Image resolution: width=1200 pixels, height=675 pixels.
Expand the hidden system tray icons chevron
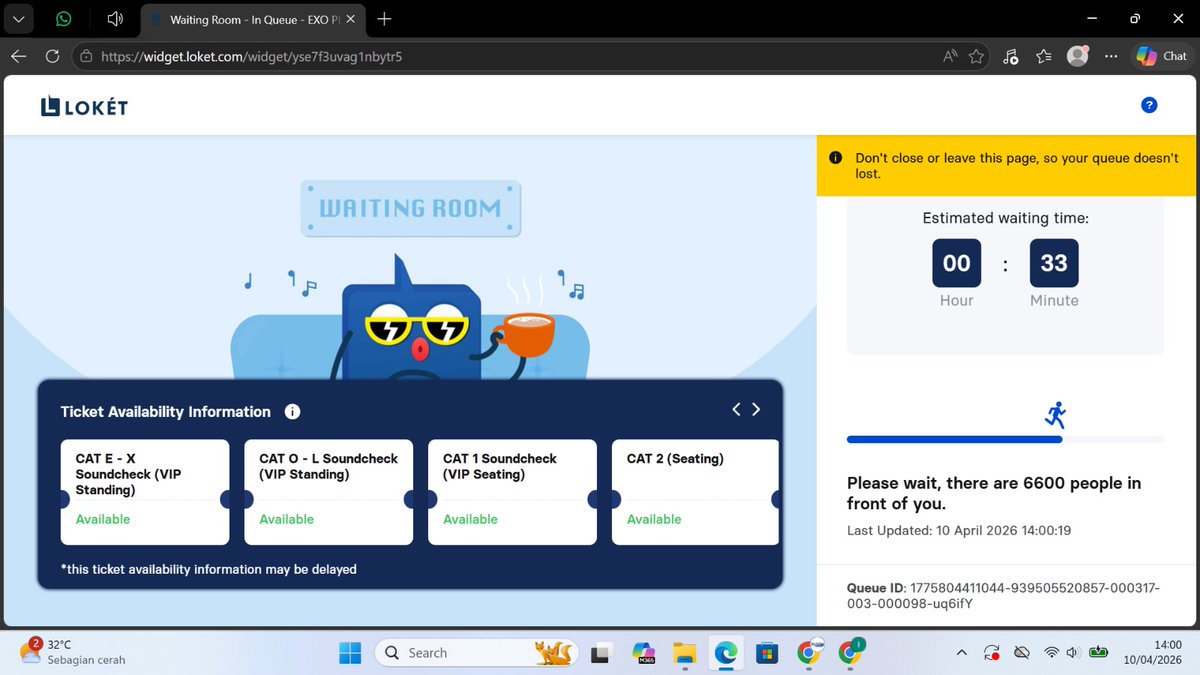[x=962, y=653]
